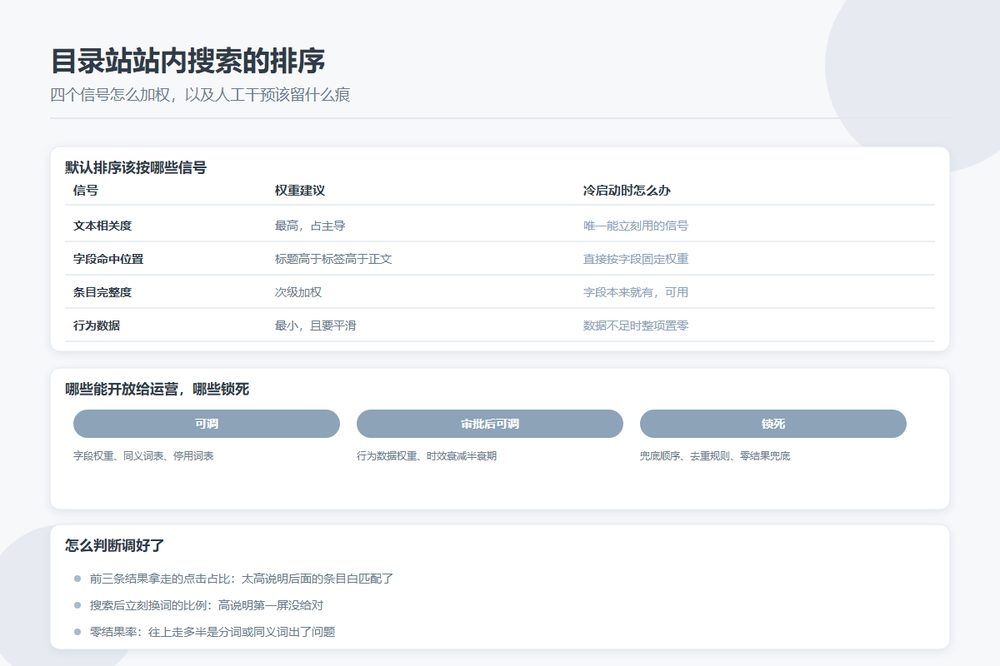Click text 兜底顺序、去重规则、零结果兜底
This screenshot has height=666, width=1000.
pyautogui.click(x=715, y=456)
